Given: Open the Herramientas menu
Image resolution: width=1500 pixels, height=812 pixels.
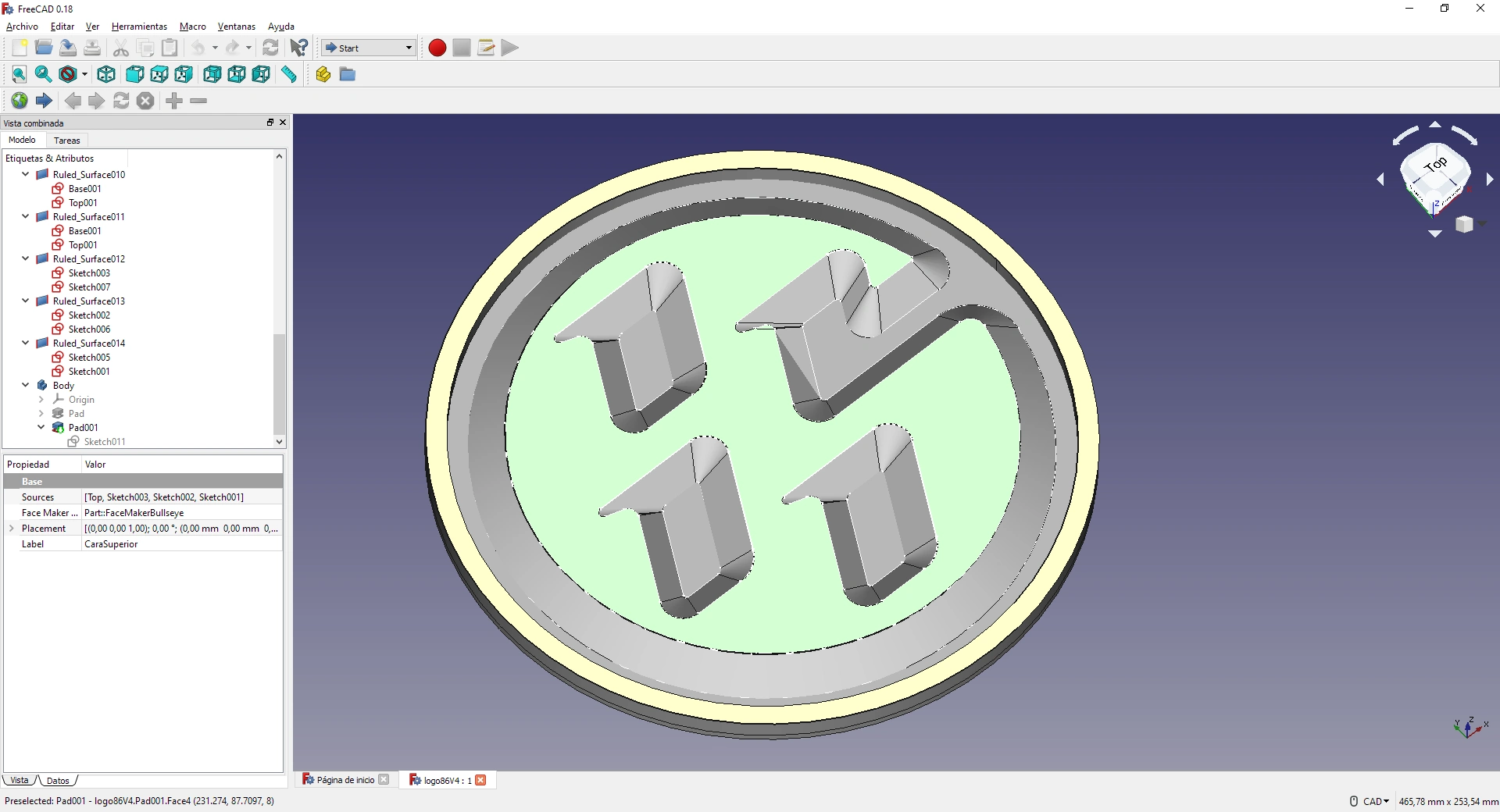Looking at the screenshot, I should (x=139, y=27).
